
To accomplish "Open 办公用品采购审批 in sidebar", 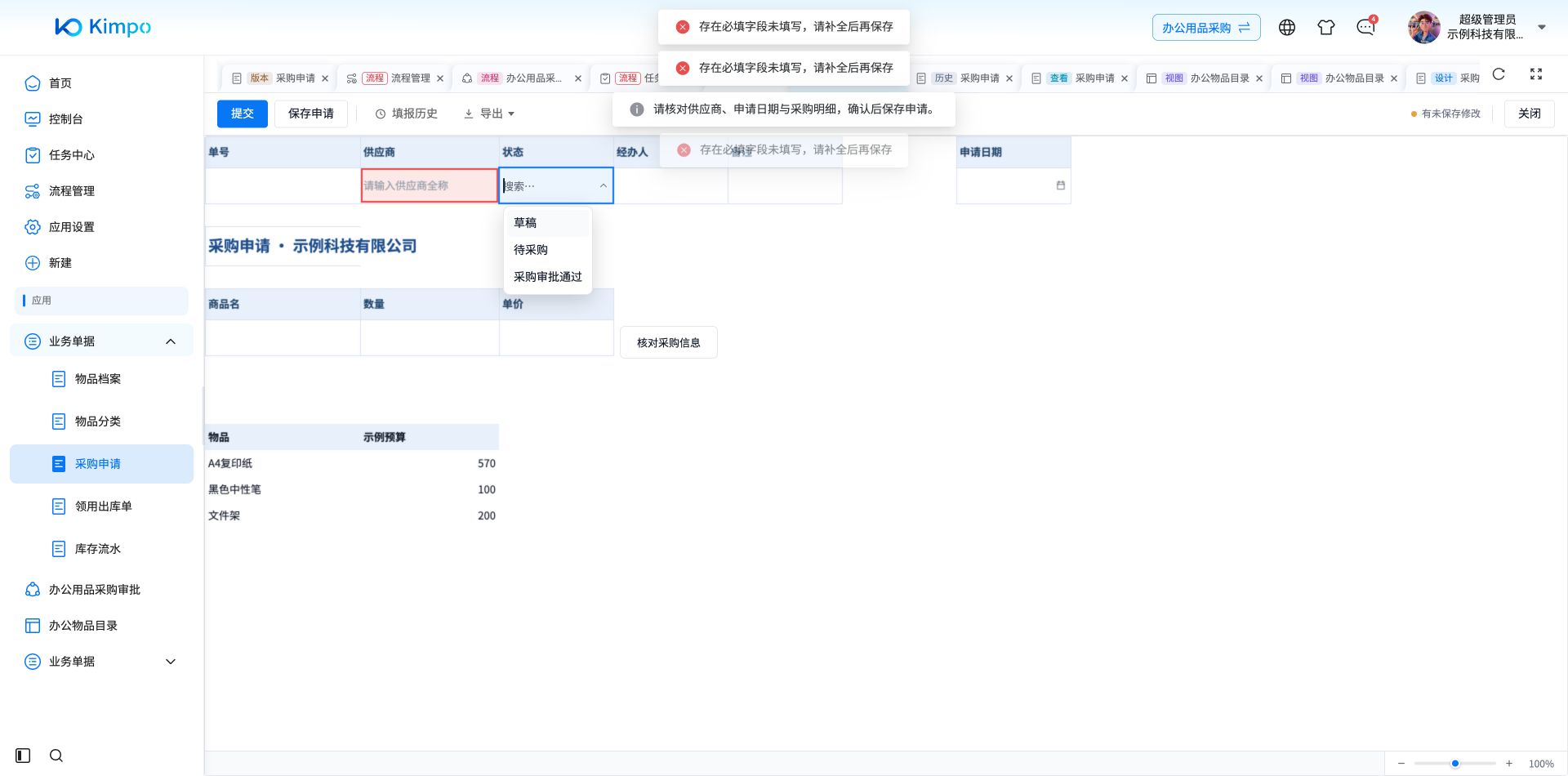I will 101,590.
